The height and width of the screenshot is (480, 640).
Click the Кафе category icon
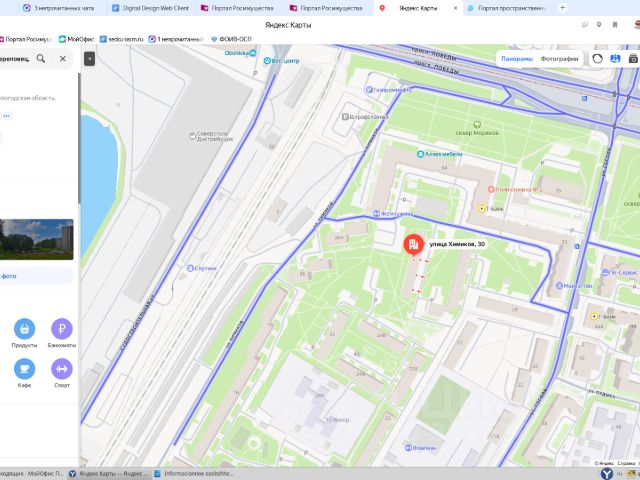click(x=24, y=369)
